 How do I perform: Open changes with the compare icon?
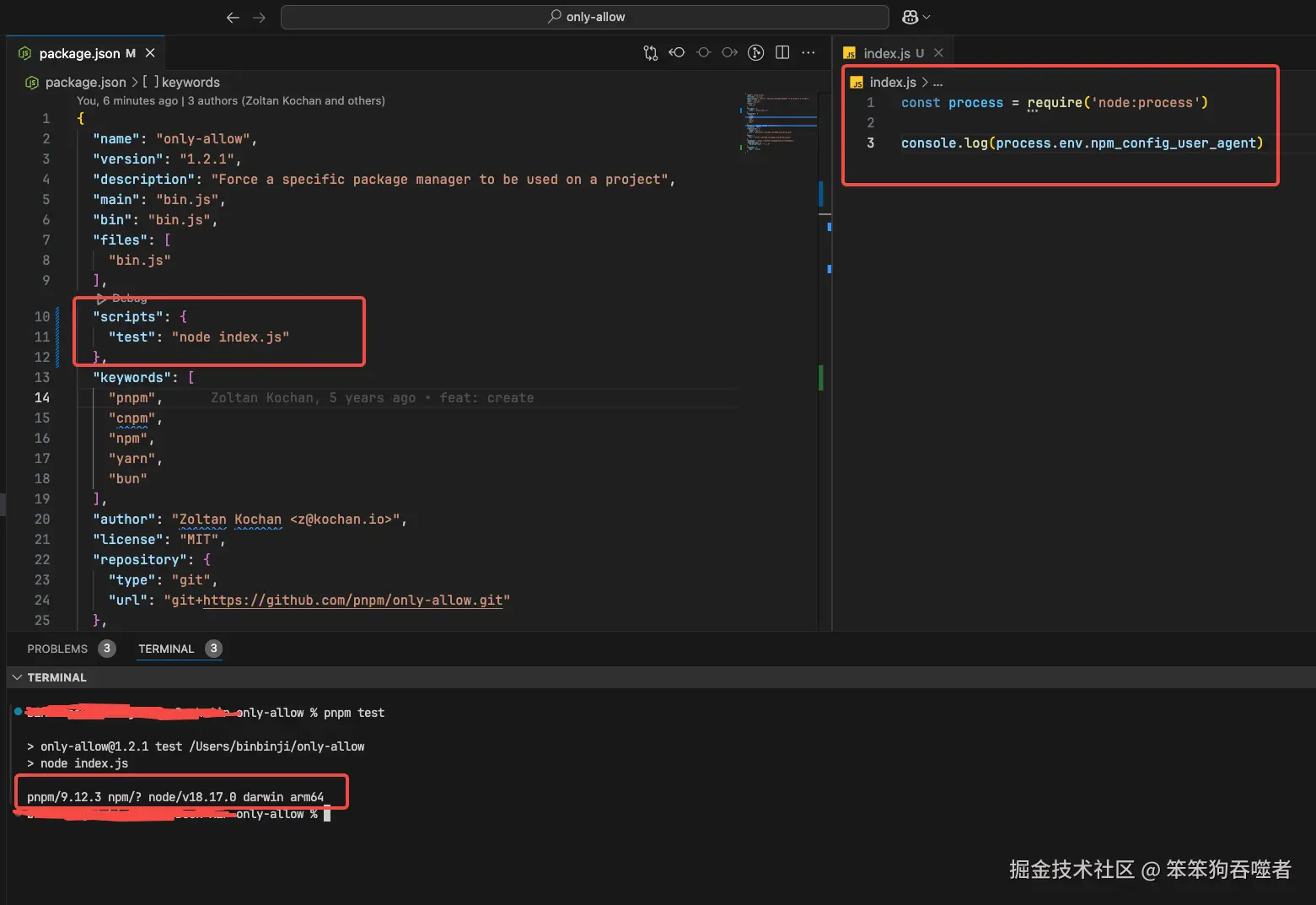tap(650, 53)
